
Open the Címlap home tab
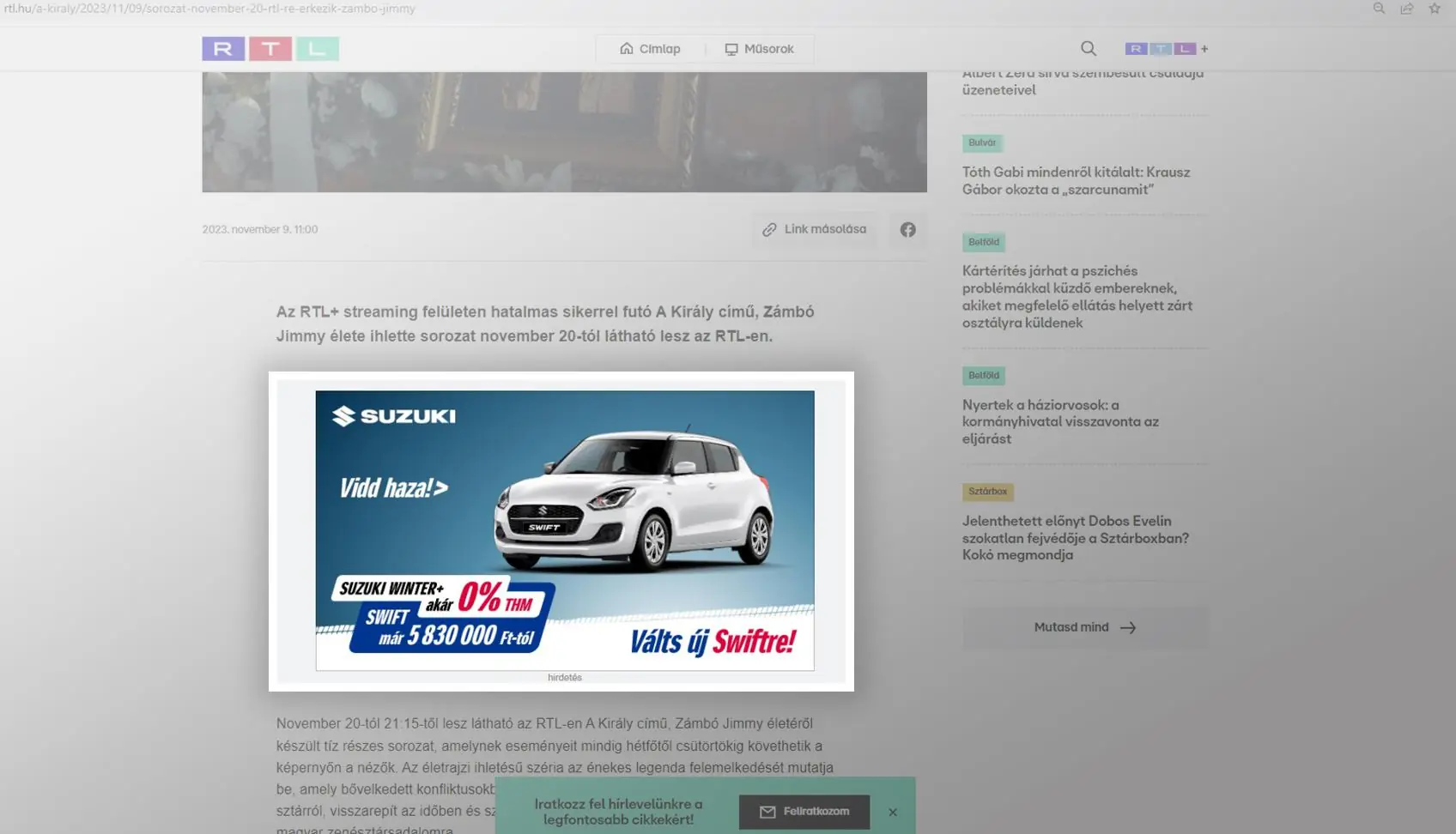[x=650, y=49]
